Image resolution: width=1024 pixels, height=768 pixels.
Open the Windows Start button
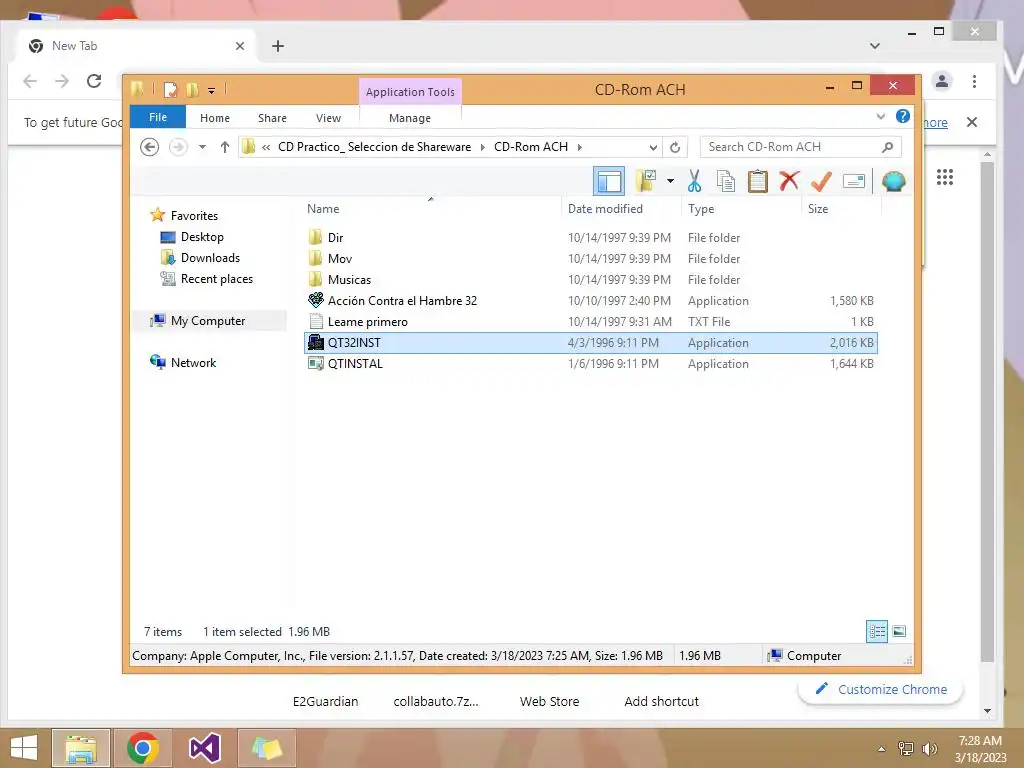click(x=24, y=748)
